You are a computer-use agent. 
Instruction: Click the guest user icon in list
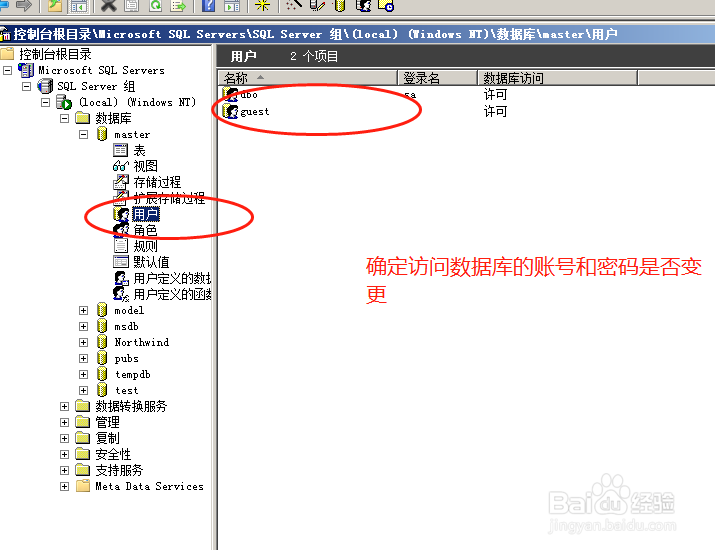(230, 111)
